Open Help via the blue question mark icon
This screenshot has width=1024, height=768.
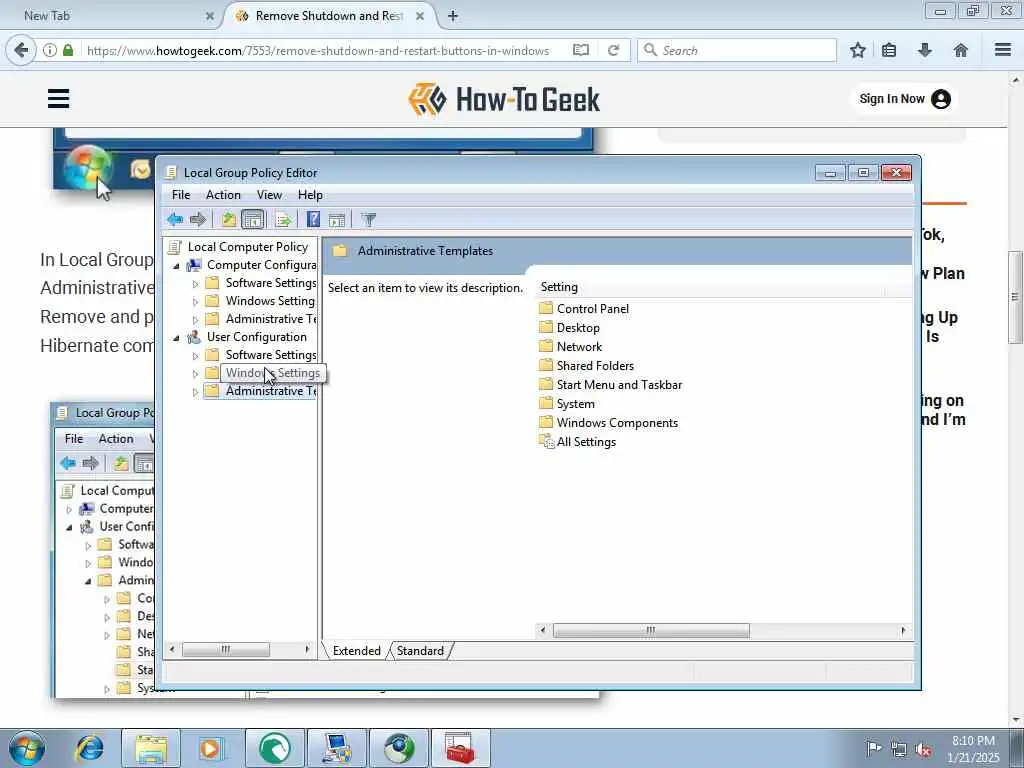click(313, 219)
